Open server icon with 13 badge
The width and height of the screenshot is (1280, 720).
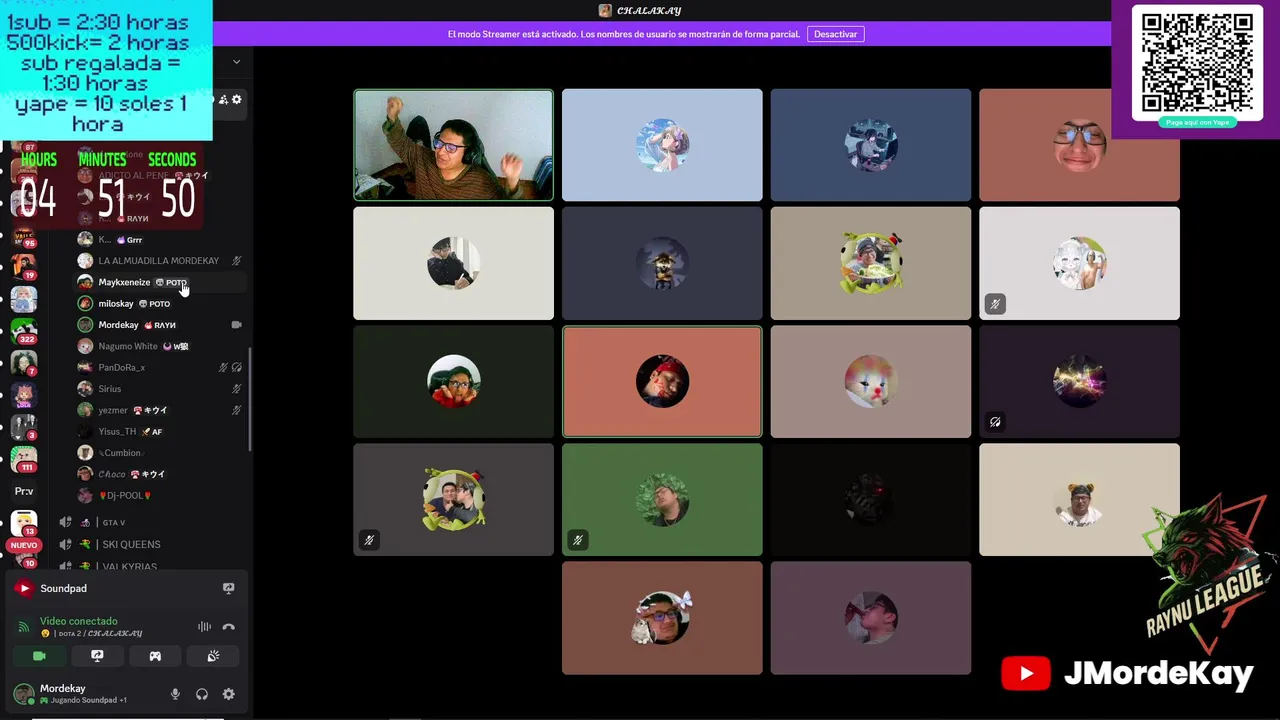pos(24,523)
